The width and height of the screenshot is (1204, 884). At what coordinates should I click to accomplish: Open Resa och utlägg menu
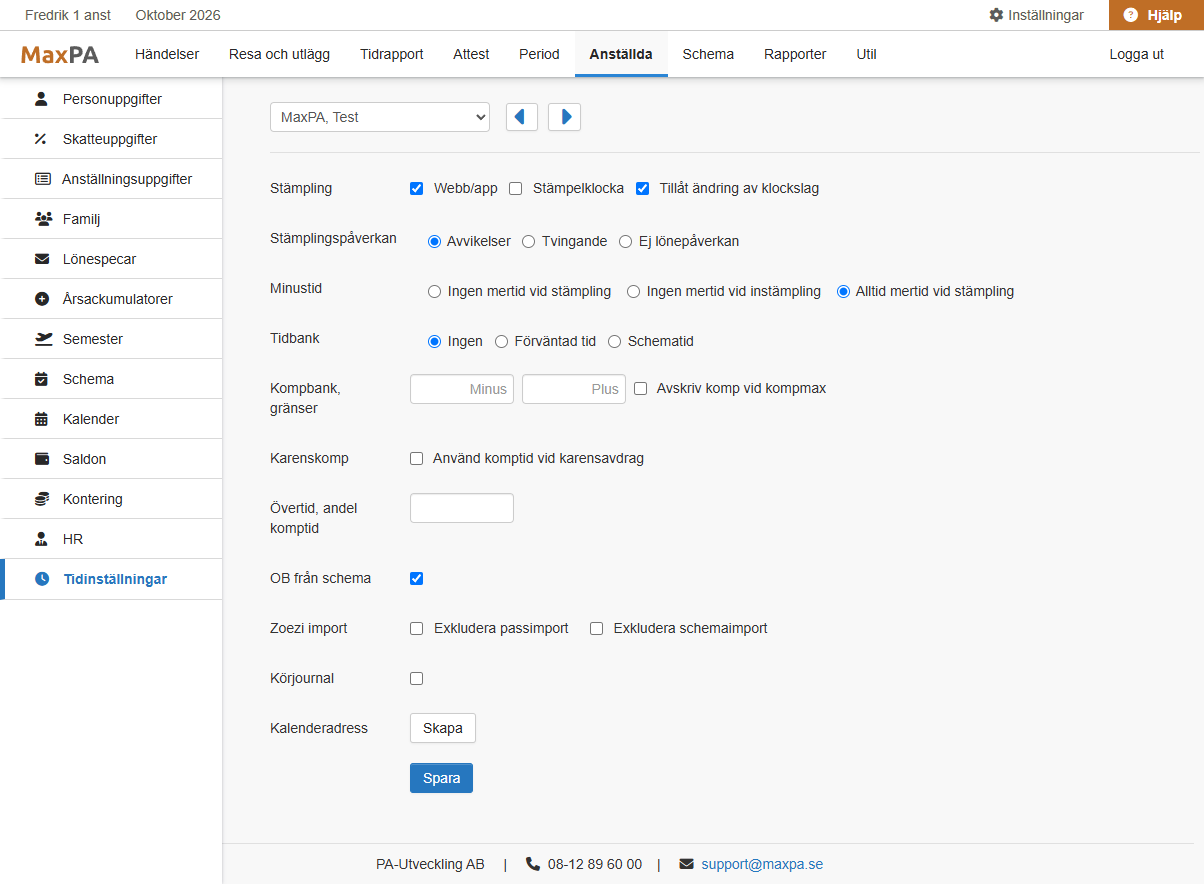pyautogui.click(x=280, y=54)
